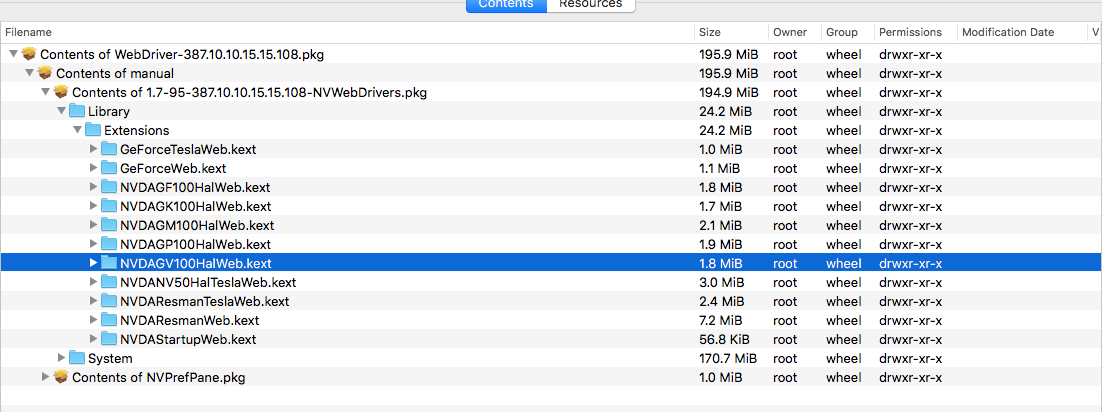Expand the selected NVDAGV100HalWeb.kext
1102x412 pixels.
coord(93,263)
